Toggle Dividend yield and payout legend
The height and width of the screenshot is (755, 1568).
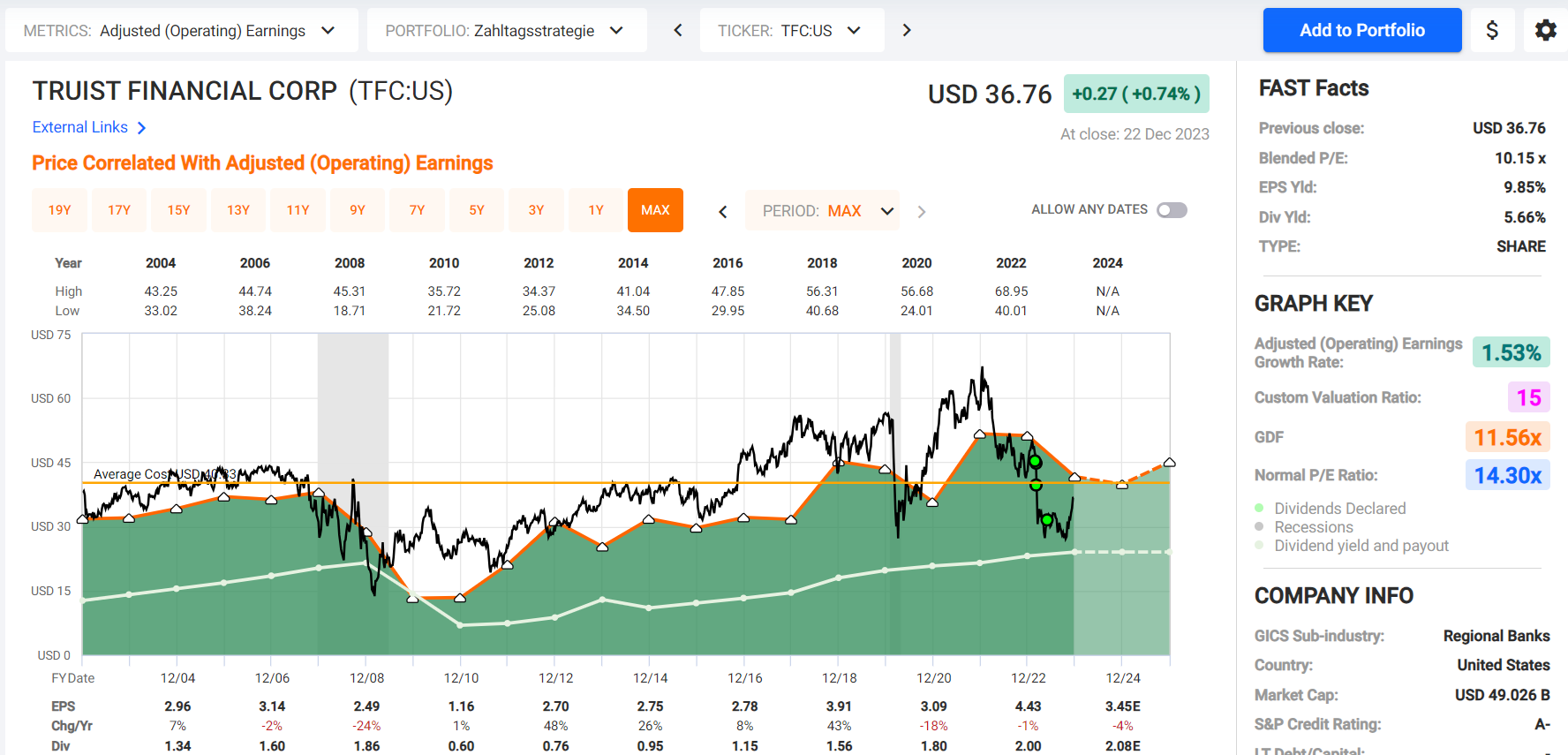pos(1352,546)
